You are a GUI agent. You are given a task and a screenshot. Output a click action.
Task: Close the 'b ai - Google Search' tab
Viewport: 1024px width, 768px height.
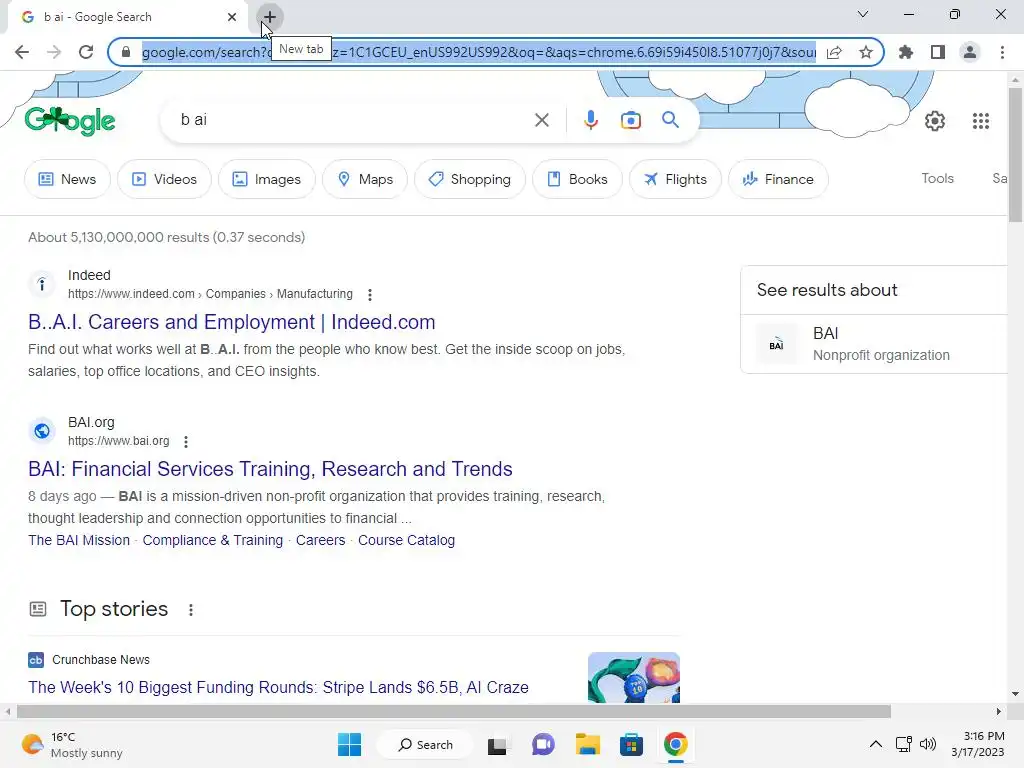click(x=232, y=17)
